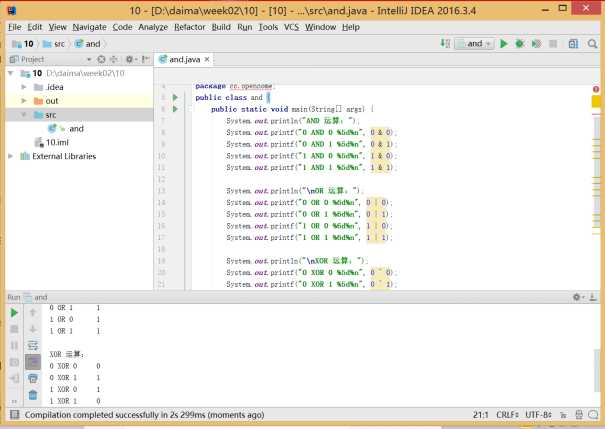The height and width of the screenshot is (429, 605).
Task: Open the Run panel settings gear
Action: coord(577,297)
